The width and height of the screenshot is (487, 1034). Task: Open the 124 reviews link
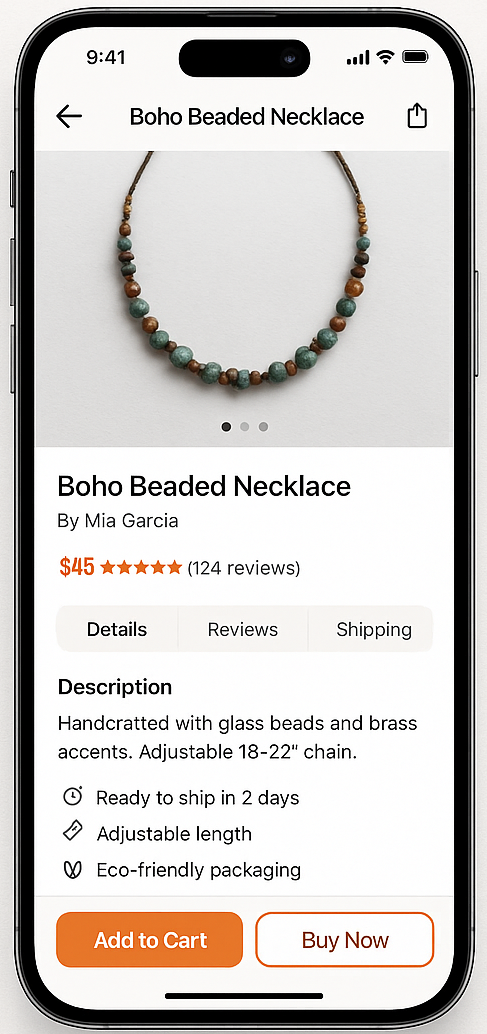[x=244, y=567]
